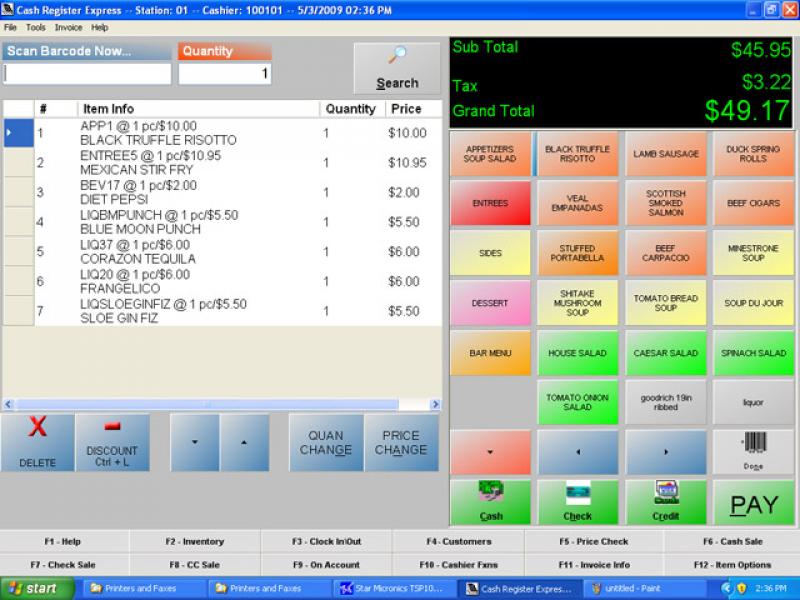Add Veal Empanadas to the order
The image size is (800, 600).
[578, 203]
